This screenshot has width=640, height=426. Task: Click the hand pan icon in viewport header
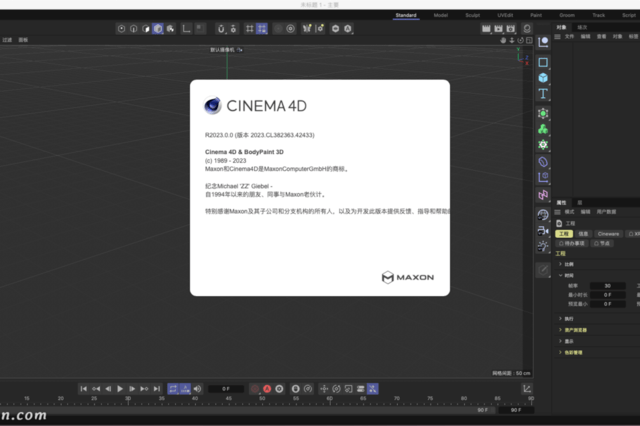[x=503, y=40]
